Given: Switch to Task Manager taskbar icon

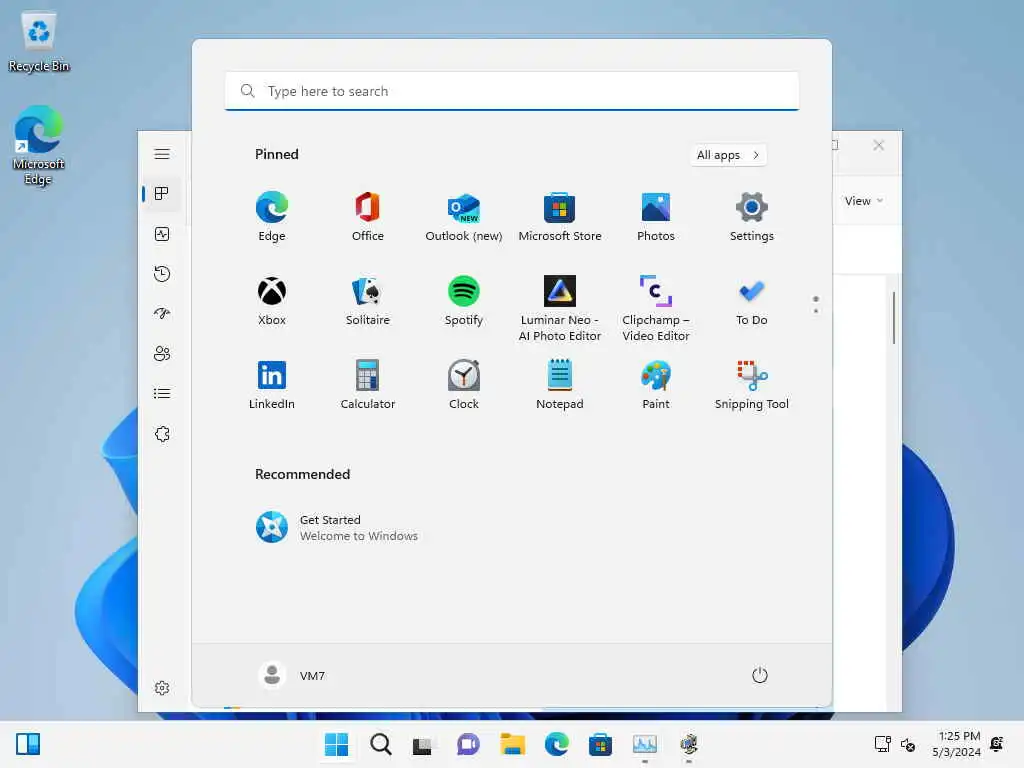Looking at the screenshot, I should [x=645, y=744].
